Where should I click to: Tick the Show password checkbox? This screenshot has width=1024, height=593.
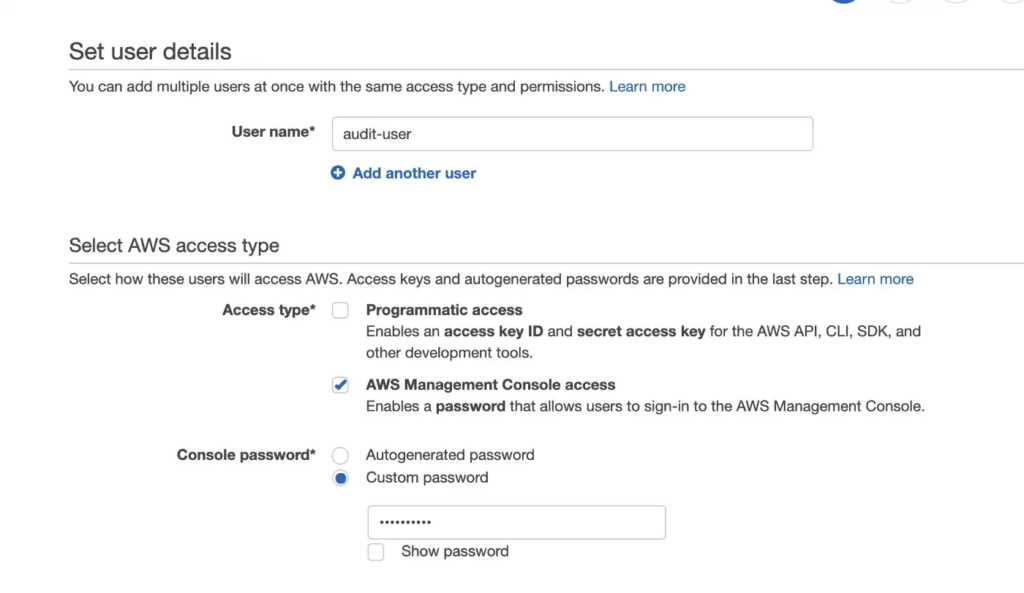pyautogui.click(x=376, y=552)
